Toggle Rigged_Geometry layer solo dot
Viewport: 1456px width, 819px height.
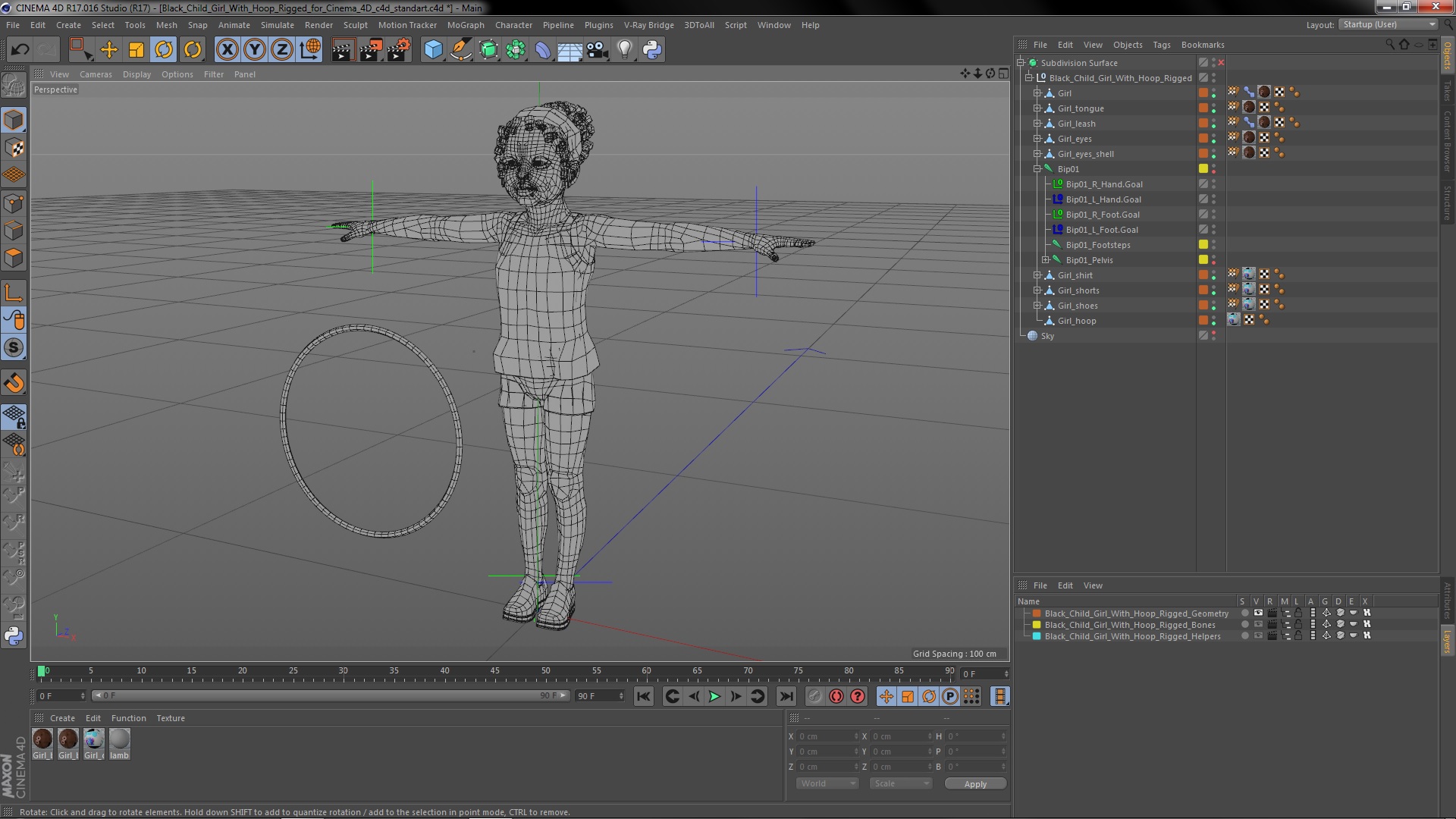(x=1244, y=613)
